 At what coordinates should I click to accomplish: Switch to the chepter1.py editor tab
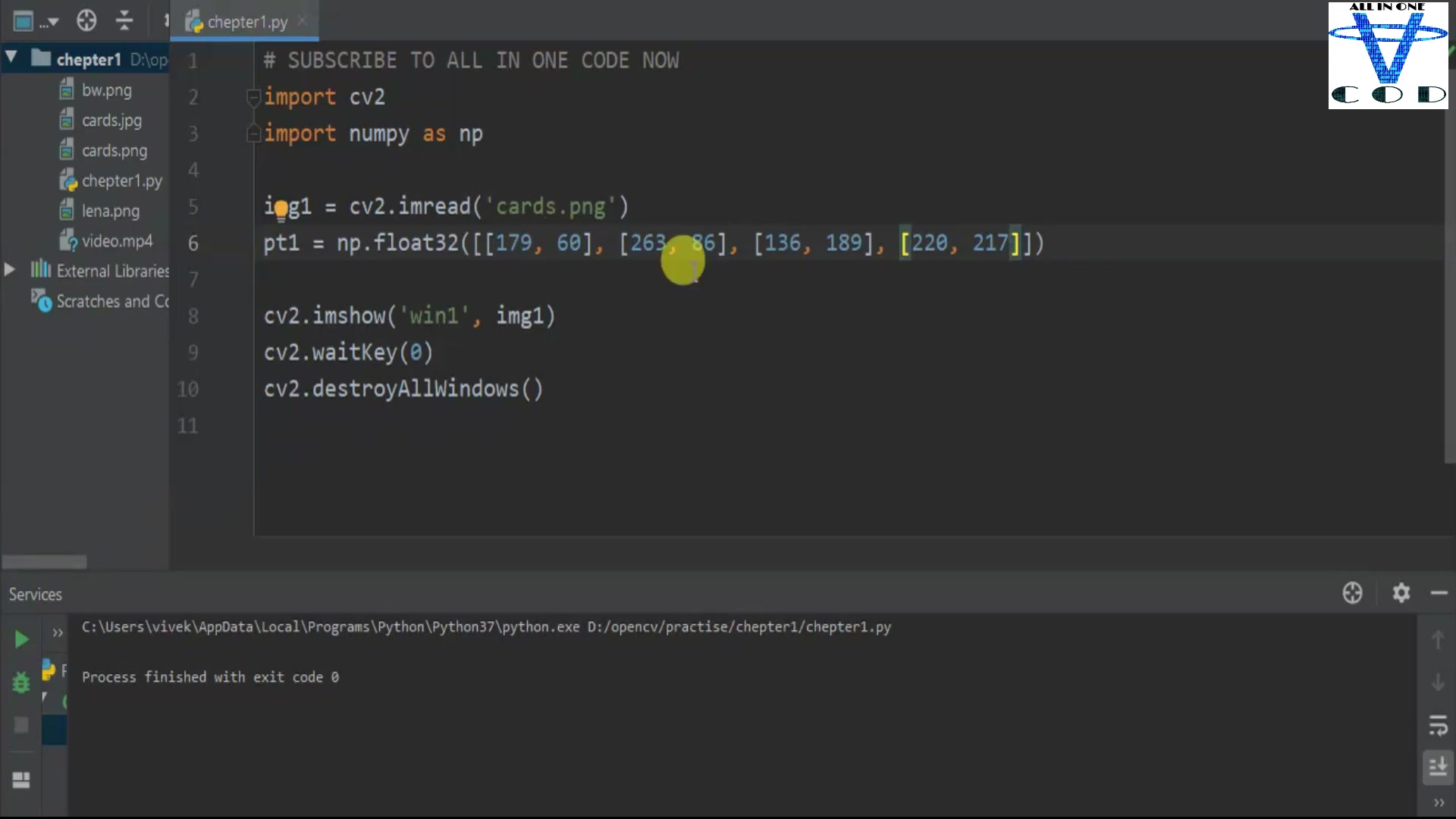[246, 22]
